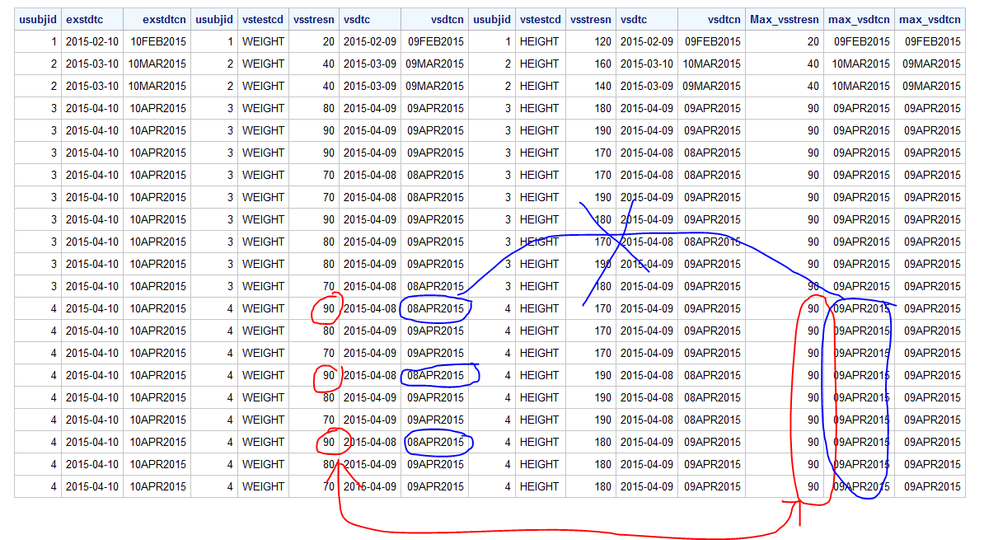This screenshot has width=998, height=540.
Task: Click vsstresn header above the value 120
Action: pos(591,20)
